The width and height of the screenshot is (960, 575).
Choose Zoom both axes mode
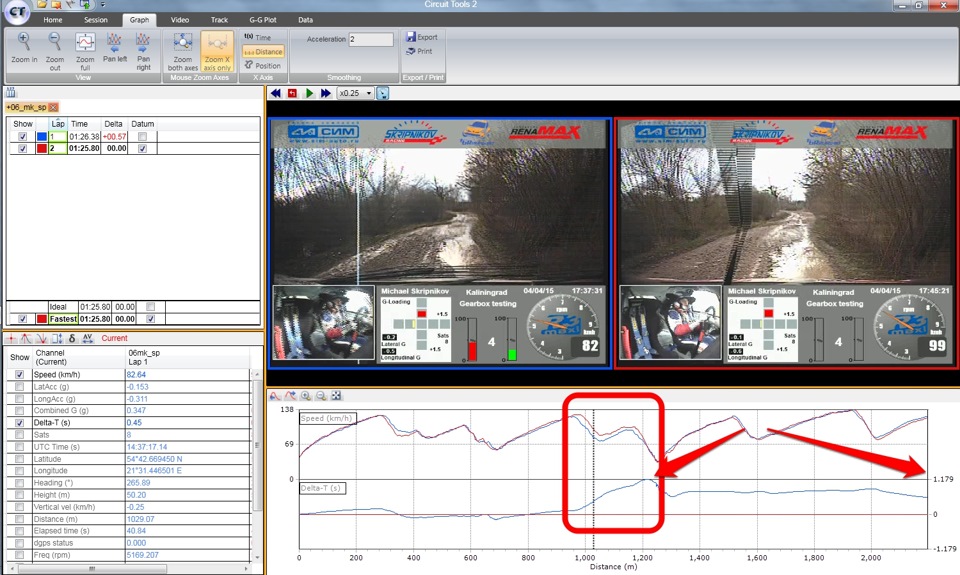182,51
